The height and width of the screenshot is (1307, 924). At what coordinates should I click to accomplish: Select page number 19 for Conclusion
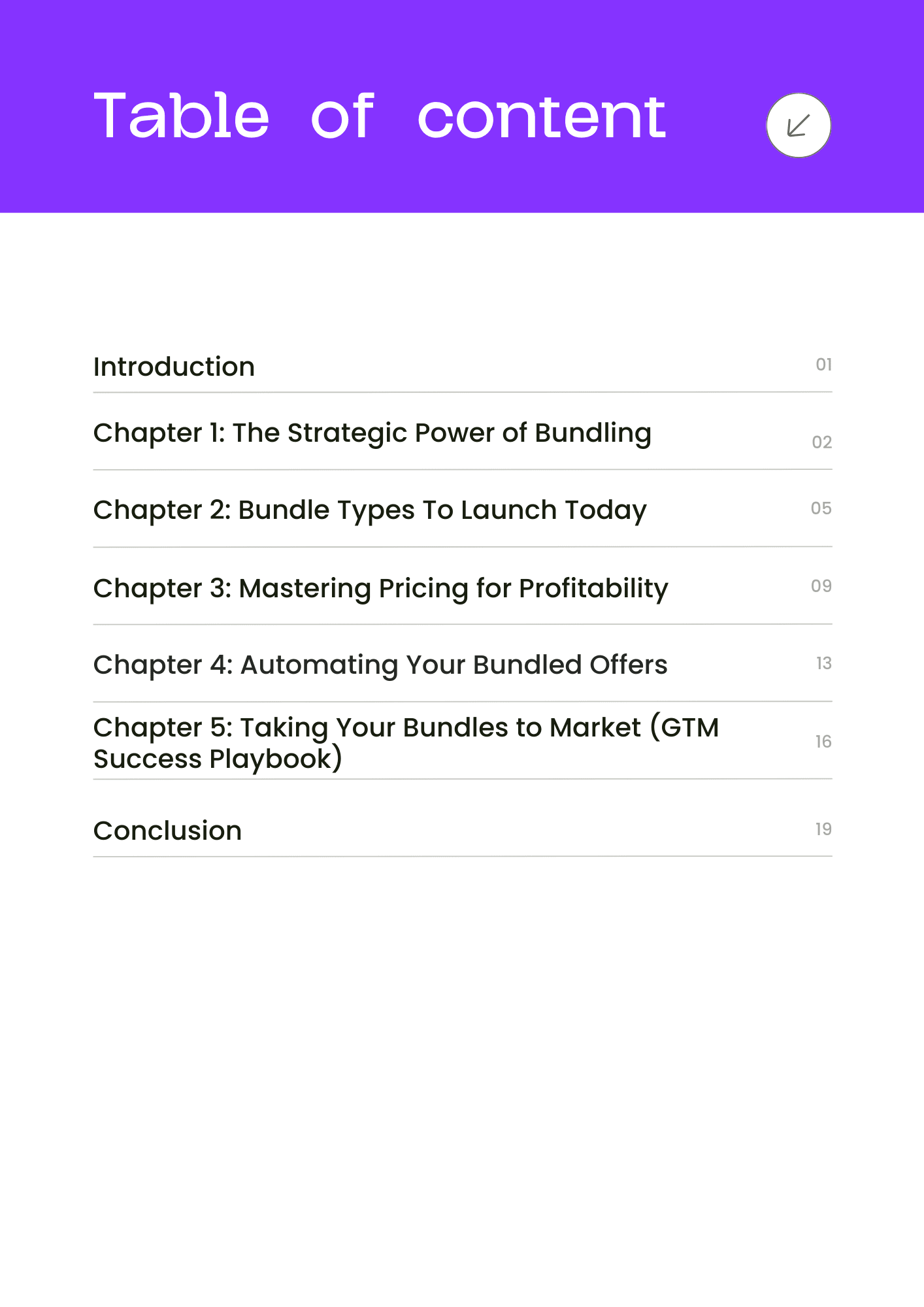pyautogui.click(x=823, y=829)
